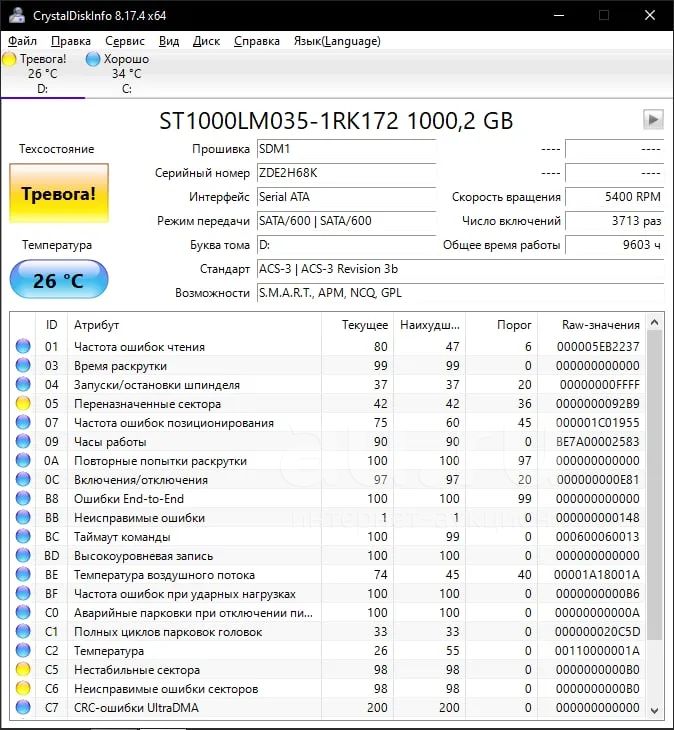Click the Текущее column header
The width and height of the screenshot is (674, 730).
357,324
